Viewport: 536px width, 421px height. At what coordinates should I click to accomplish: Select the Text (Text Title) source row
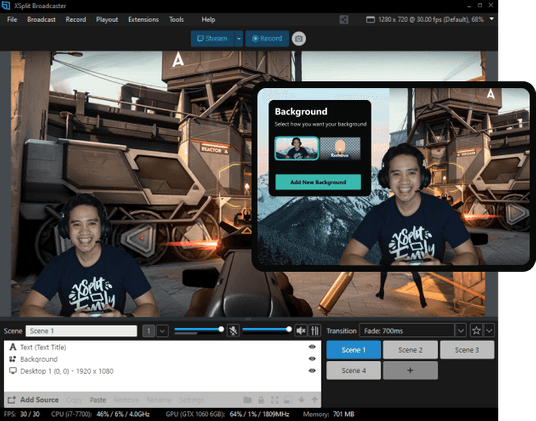point(163,347)
